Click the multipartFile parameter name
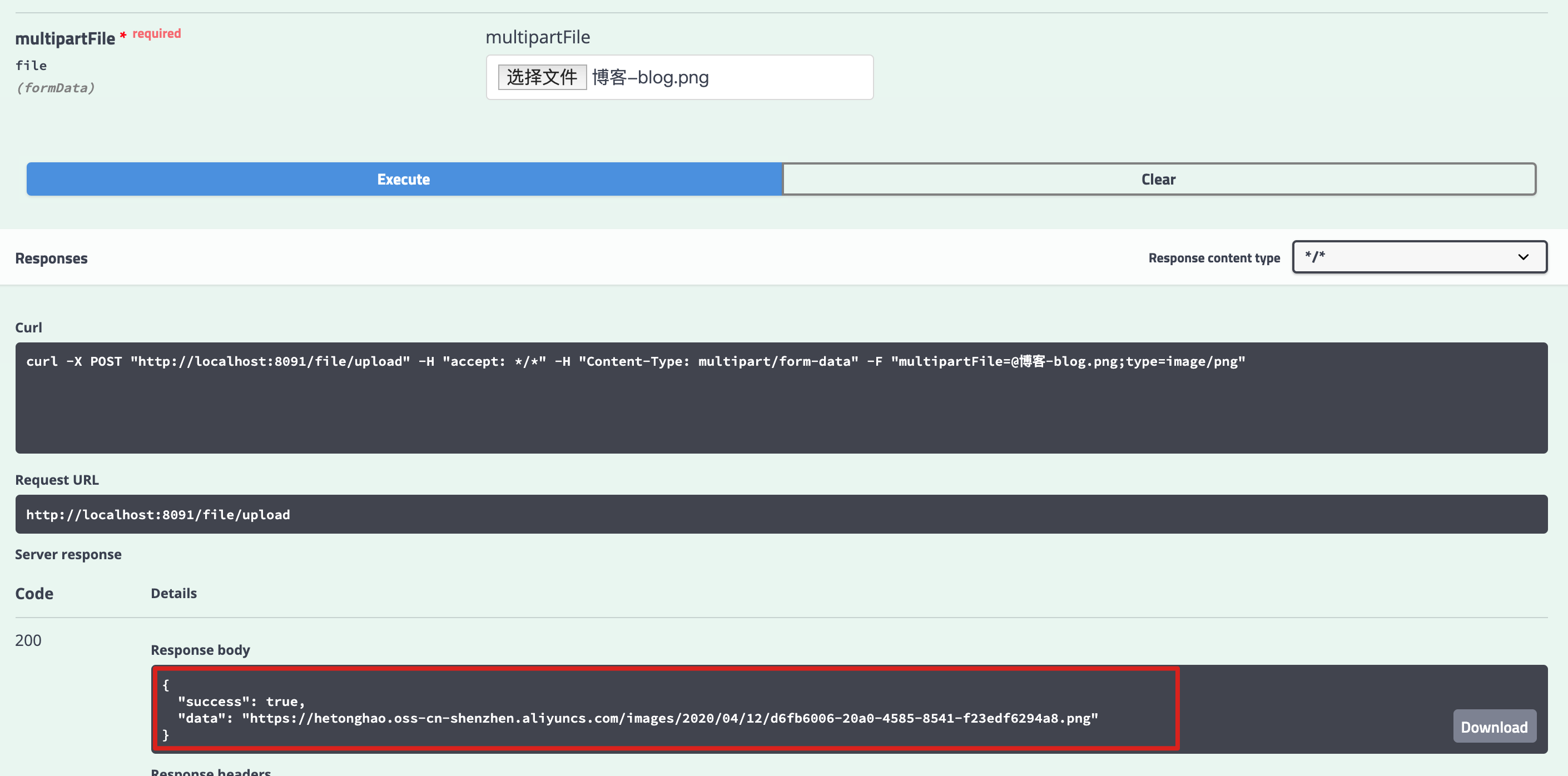This screenshot has width=1568, height=776. coord(65,39)
